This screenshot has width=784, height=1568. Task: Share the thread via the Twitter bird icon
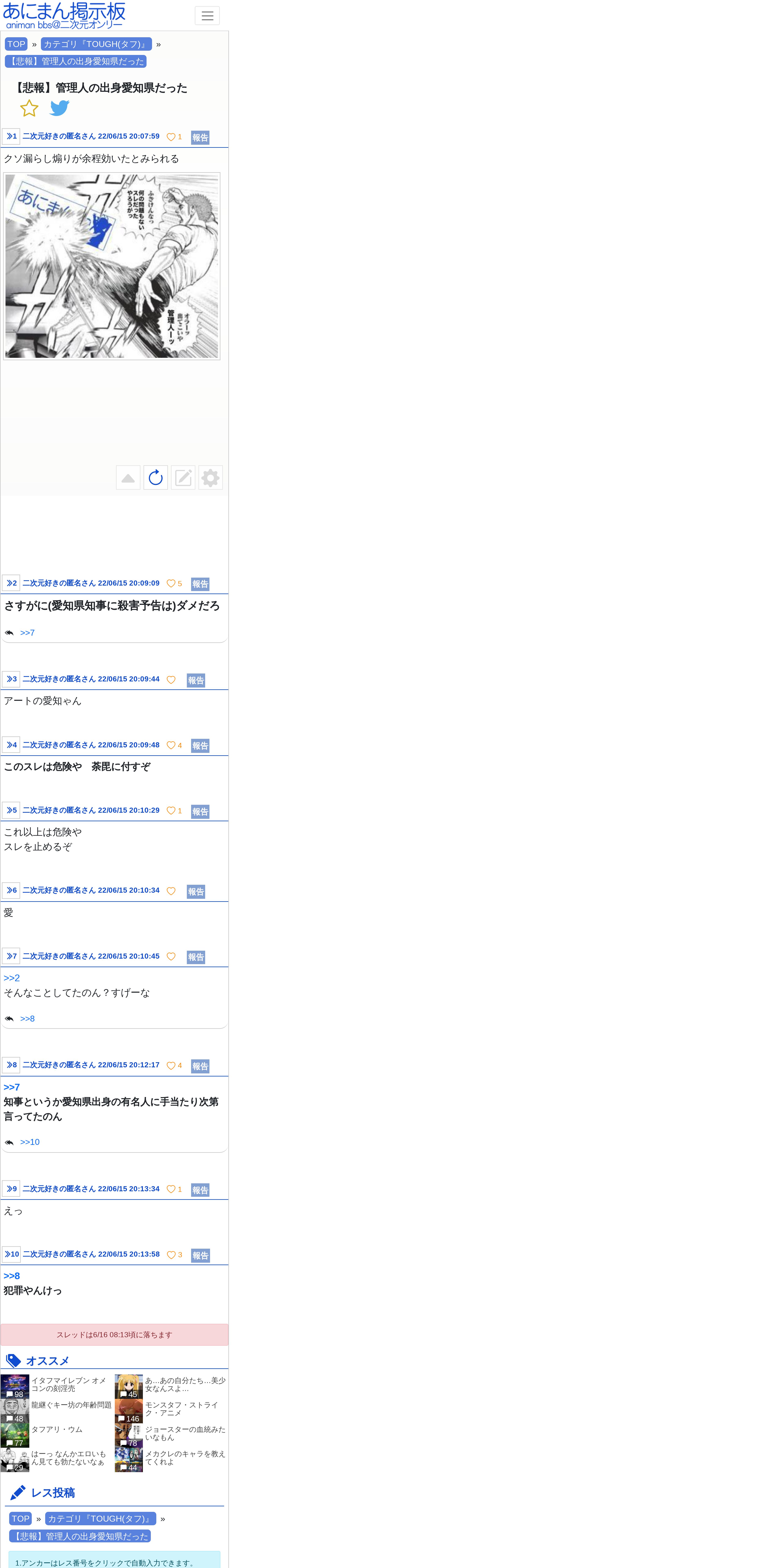tap(60, 108)
